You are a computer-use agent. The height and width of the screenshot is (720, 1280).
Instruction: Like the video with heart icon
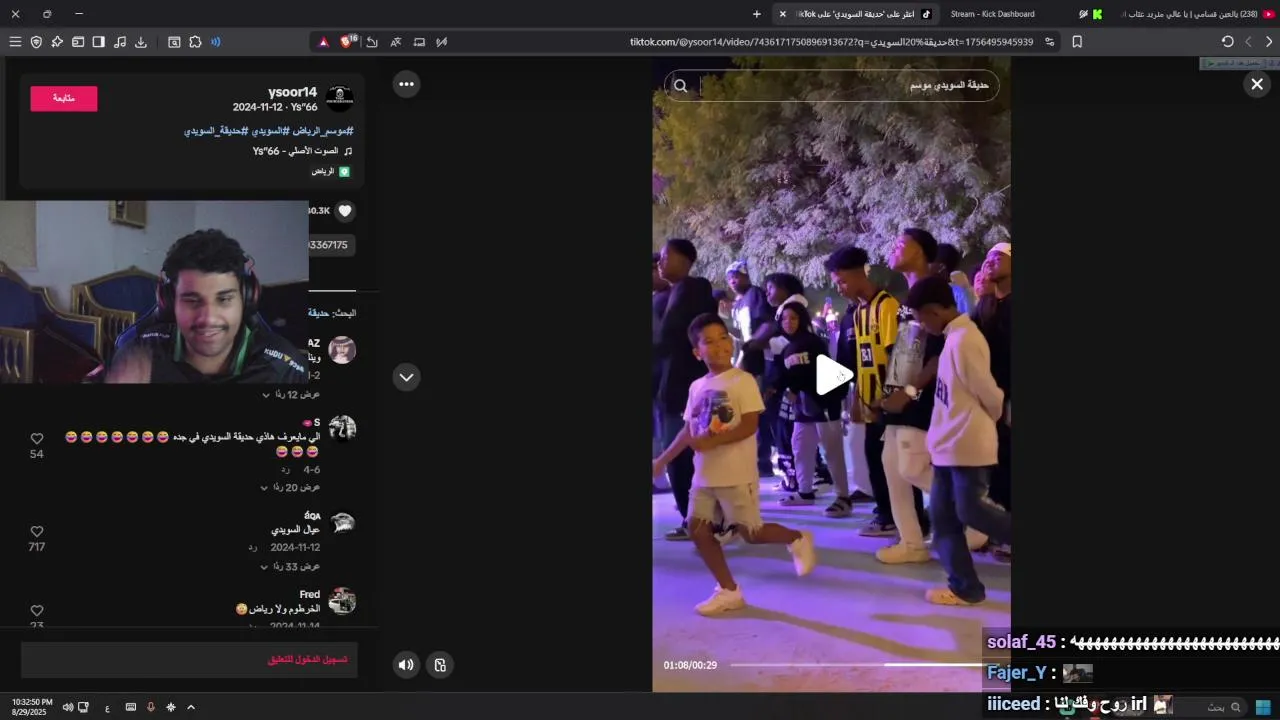pos(345,211)
